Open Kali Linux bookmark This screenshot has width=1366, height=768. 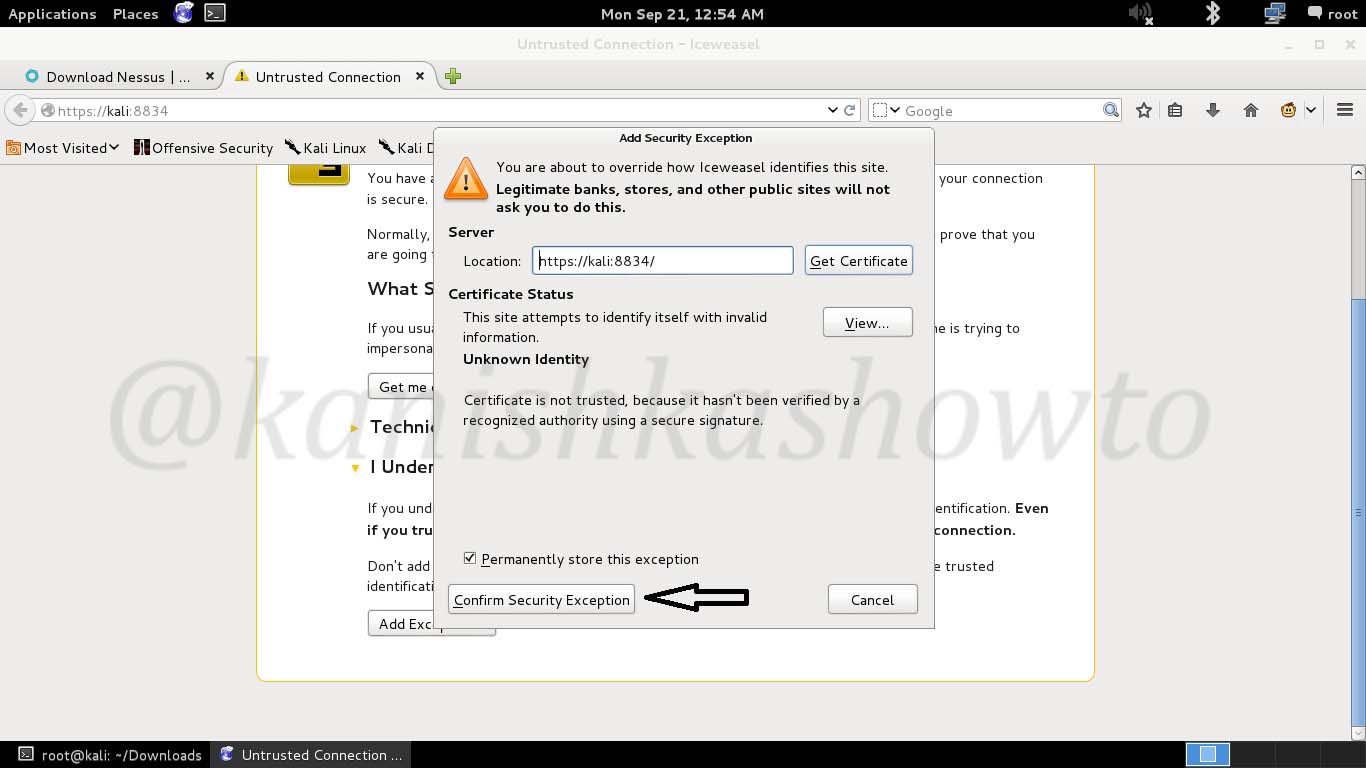[x=326, y=148]
